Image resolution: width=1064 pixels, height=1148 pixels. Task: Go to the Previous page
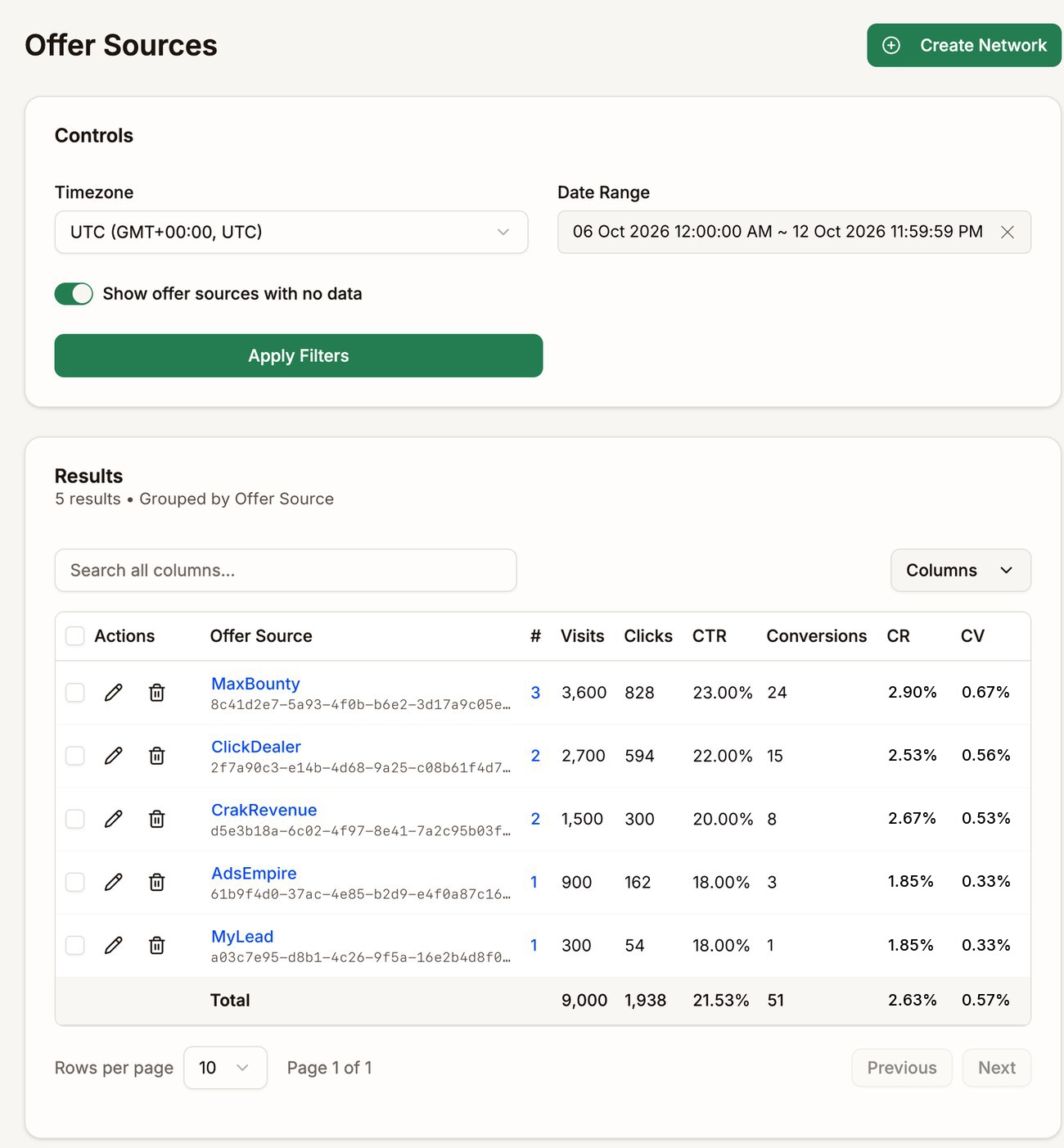[902, 1068]
